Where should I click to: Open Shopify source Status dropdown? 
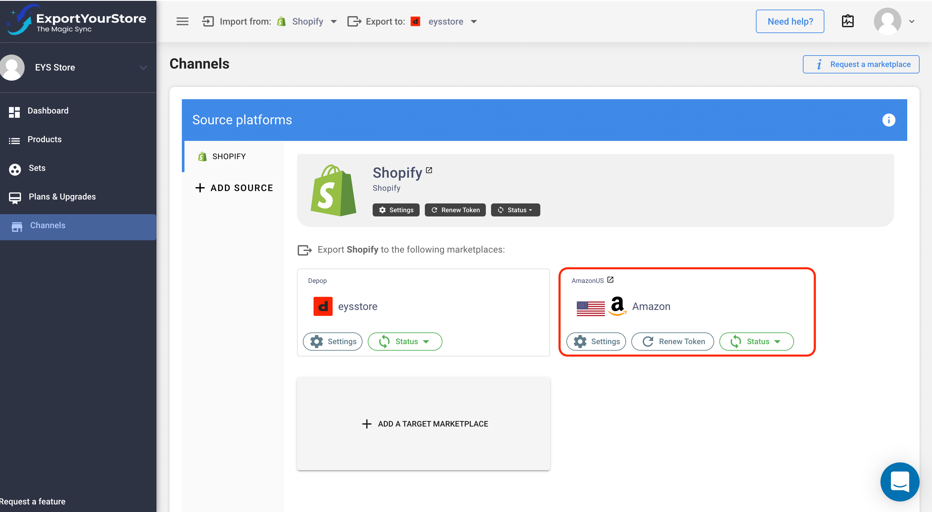515,210
